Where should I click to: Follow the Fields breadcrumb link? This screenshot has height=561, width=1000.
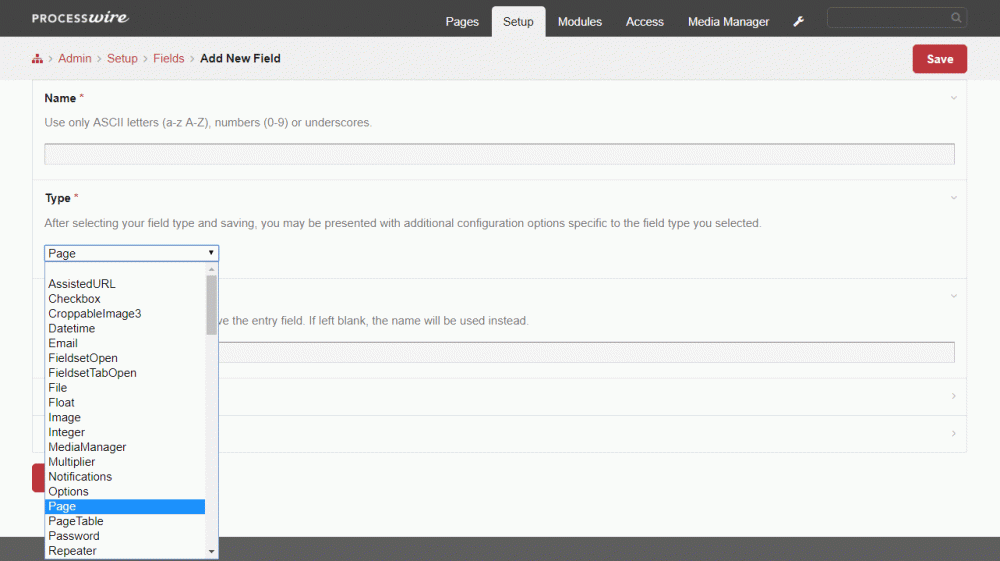click(168, 59)
